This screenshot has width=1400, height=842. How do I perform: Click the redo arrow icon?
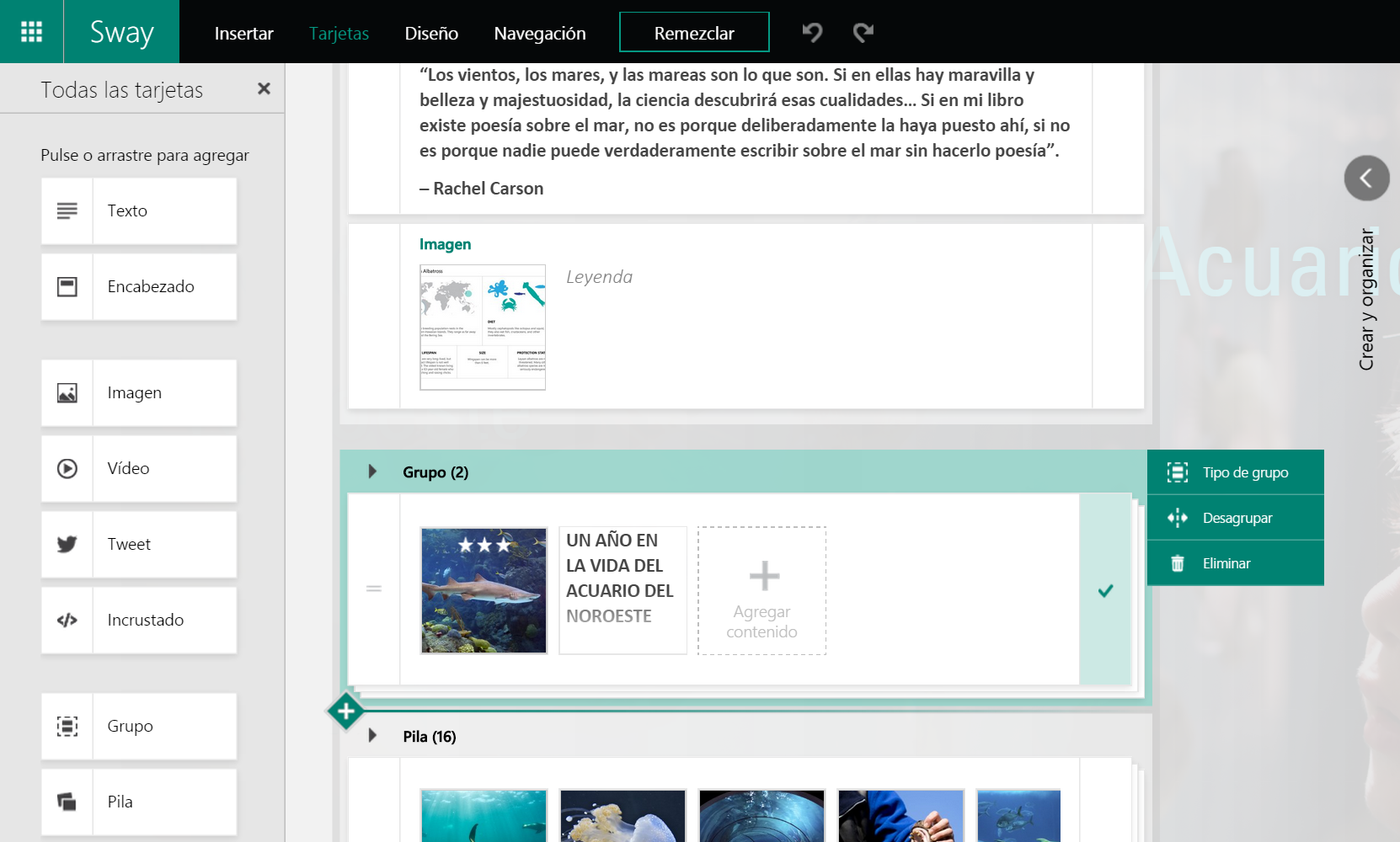click(x=863, y=33)
